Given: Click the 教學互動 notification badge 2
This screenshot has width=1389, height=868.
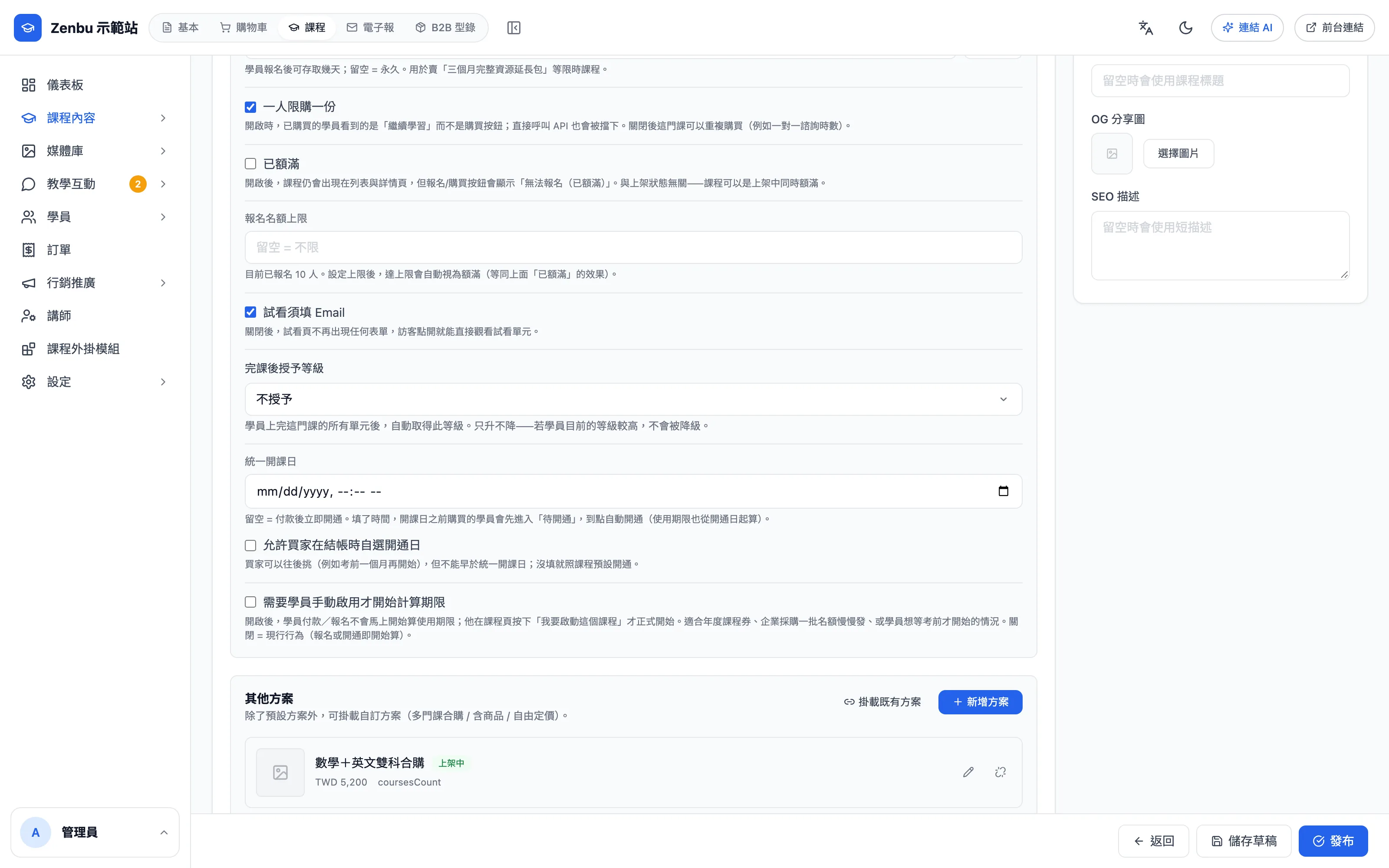Looking at the screenshot, I should coord(138,184).
